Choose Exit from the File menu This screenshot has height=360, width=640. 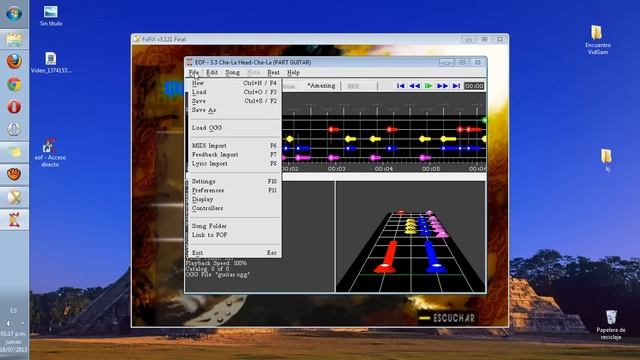coord(233,253)
